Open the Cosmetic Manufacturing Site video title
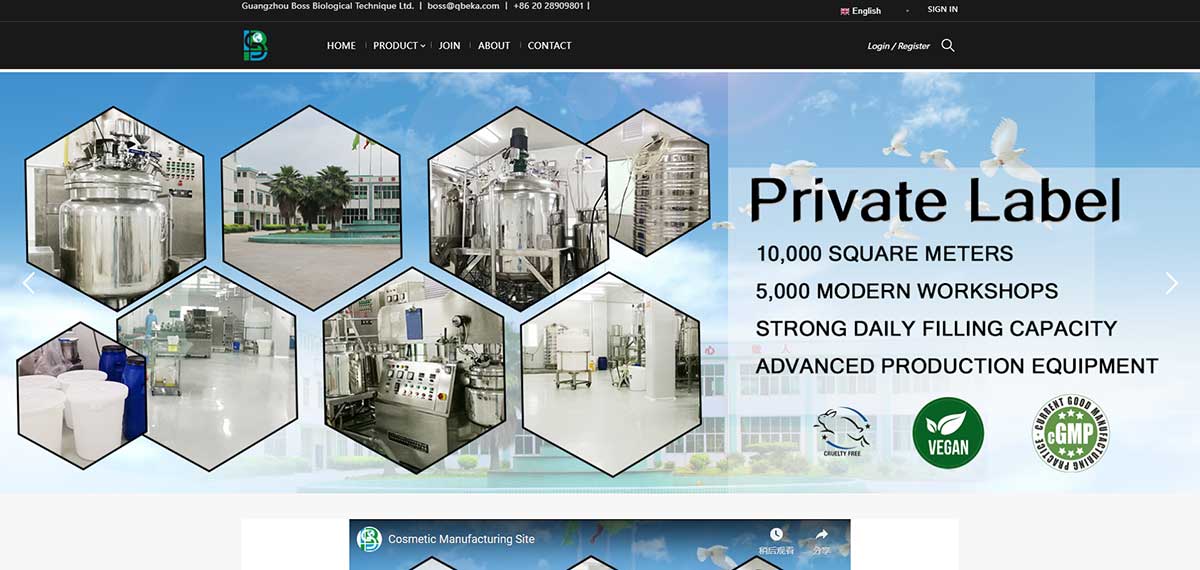This screenshot has height=570, width=1200. coord(461,539)
